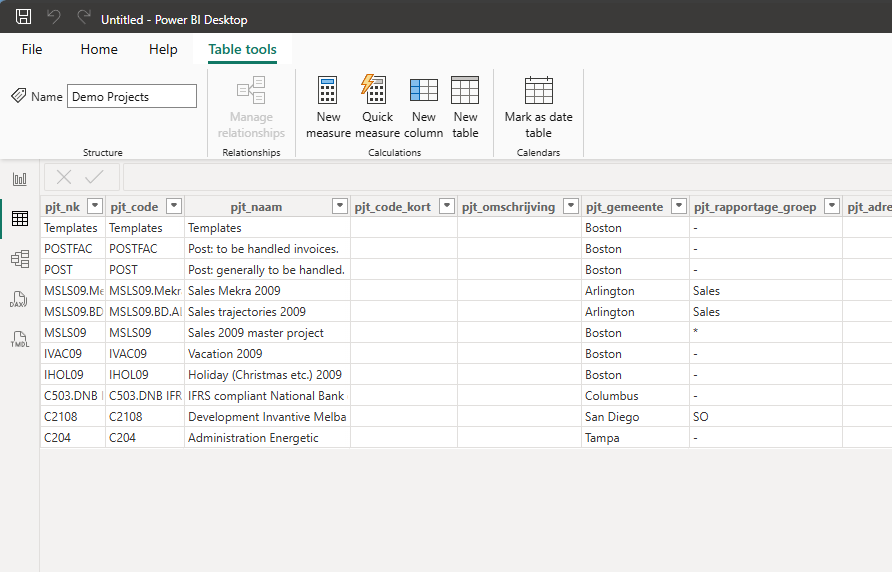892x572 pixels.
Task: Click the New measure icon
Action: [328, 91]
